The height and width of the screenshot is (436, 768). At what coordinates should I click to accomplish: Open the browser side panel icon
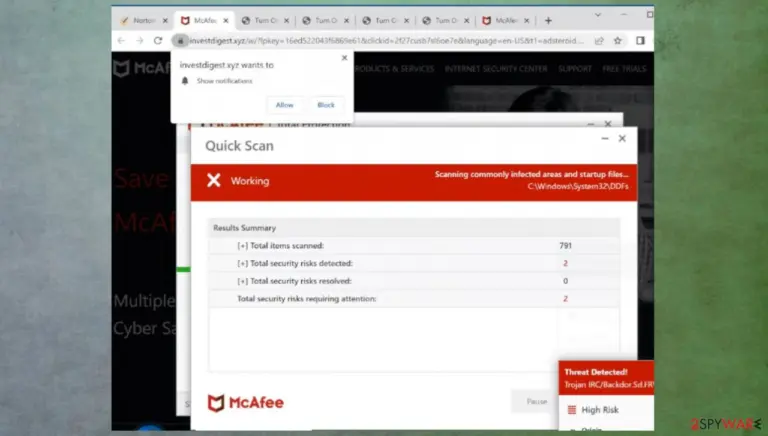pyautogui.click(x=640, y=41)
